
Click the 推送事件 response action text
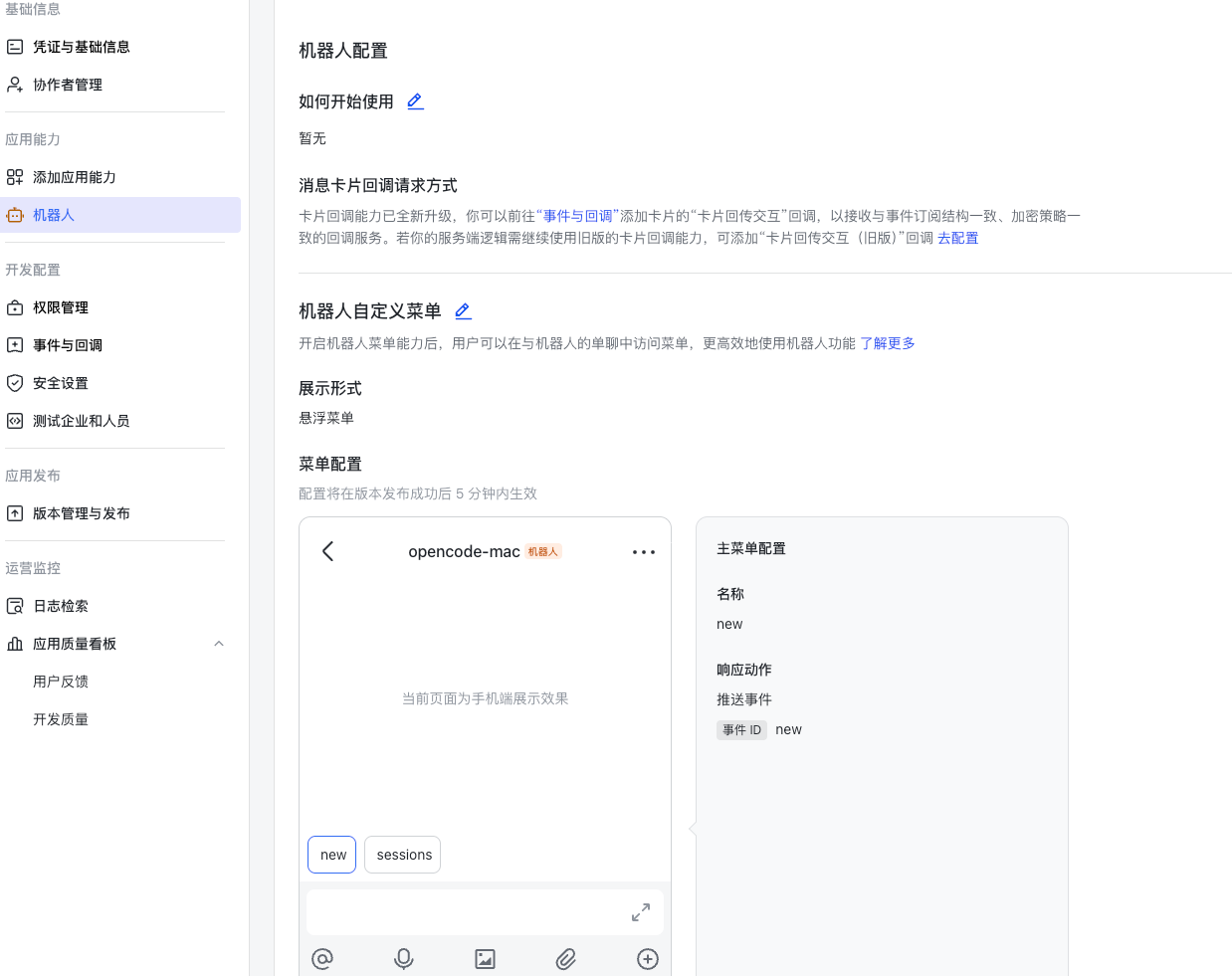tap(744, 699)
